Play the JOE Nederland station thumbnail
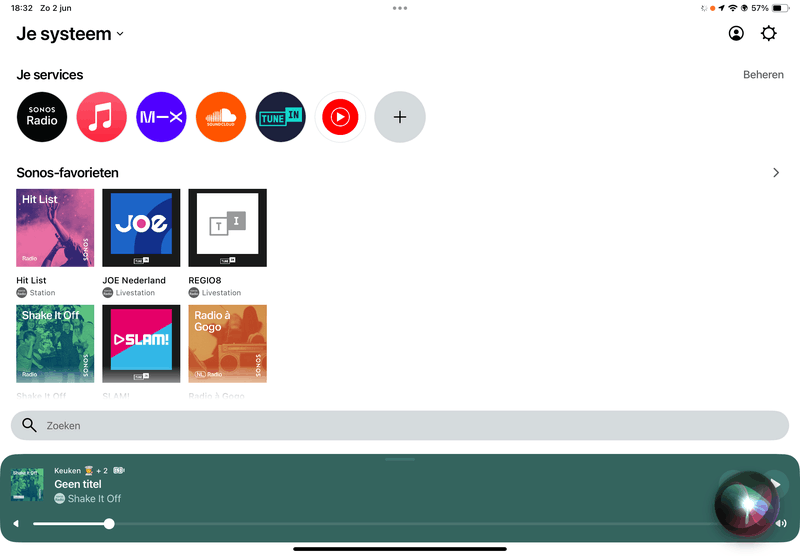 (x=141, y=228)
